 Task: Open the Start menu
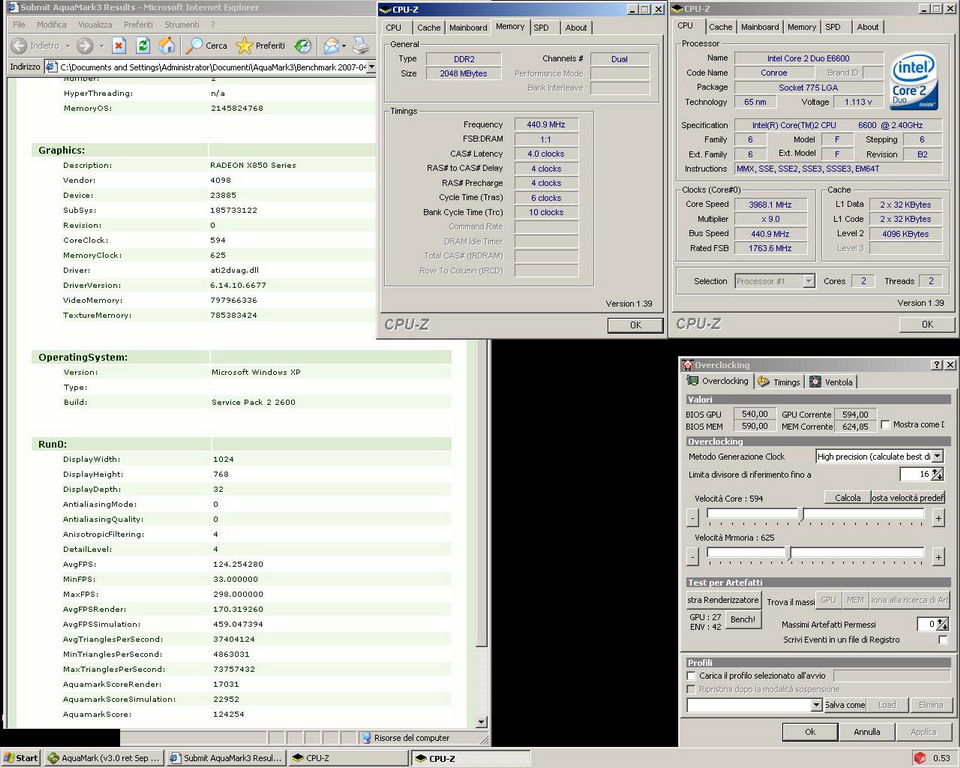click(20, 758)
